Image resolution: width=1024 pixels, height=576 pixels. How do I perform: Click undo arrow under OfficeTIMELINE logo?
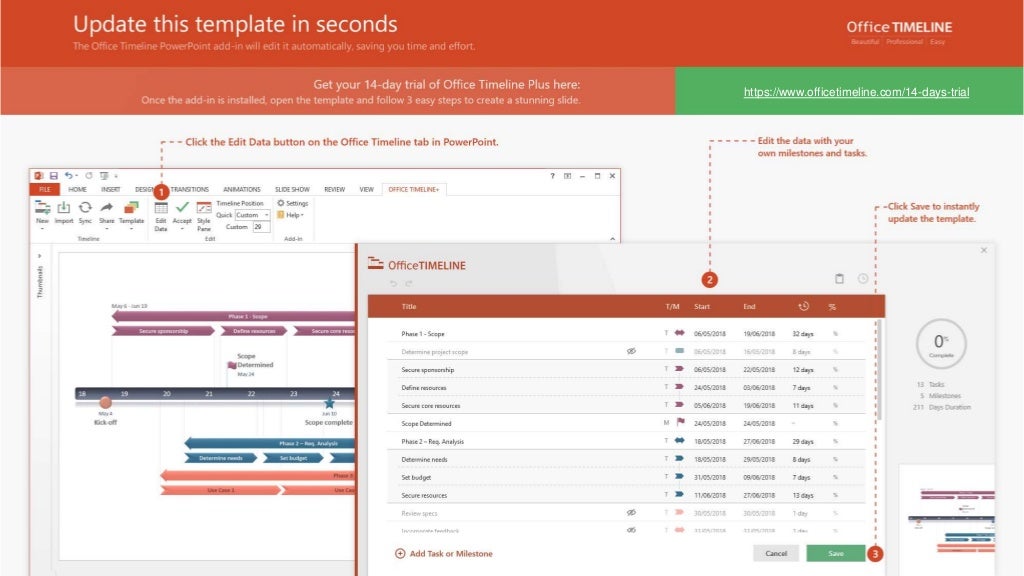pyautogui.click(x=393, y=283)
